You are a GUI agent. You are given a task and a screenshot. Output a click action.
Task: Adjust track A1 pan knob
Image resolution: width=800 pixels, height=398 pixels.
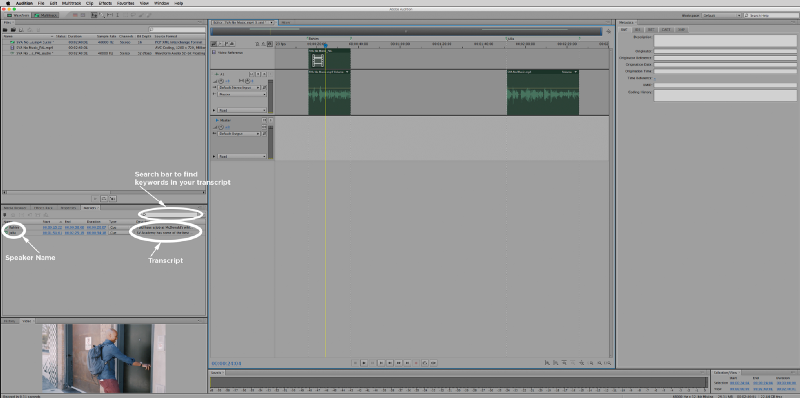point(247,81)
